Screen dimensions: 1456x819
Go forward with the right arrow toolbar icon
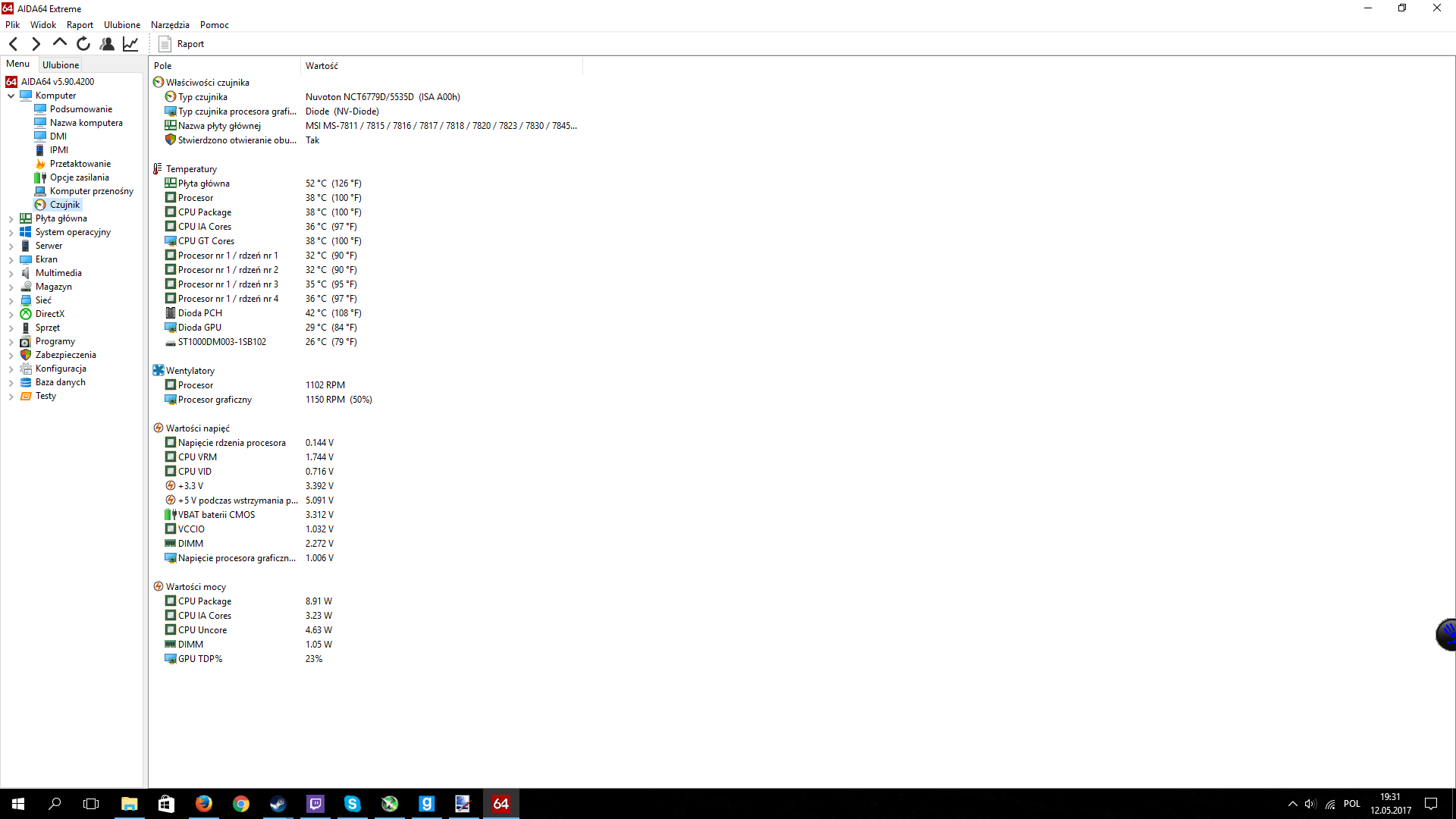(36, 44)
